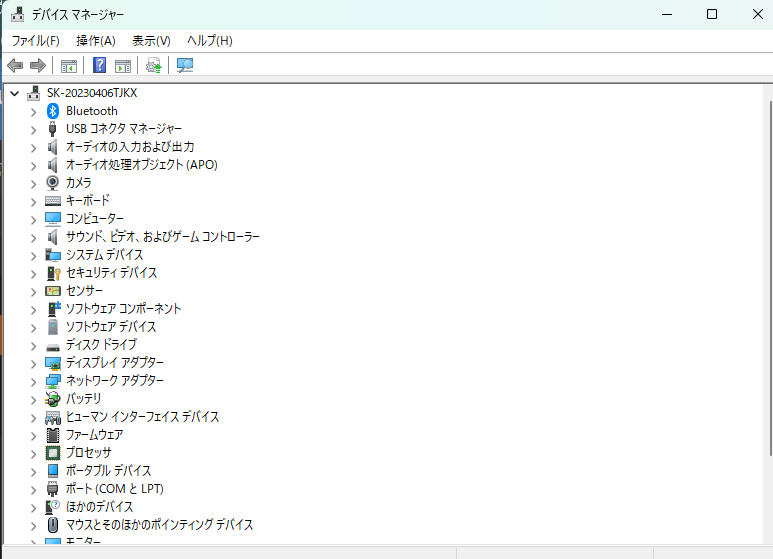
Task: Click the プロセッサ CPU icon
Action: tap(53, 453)
